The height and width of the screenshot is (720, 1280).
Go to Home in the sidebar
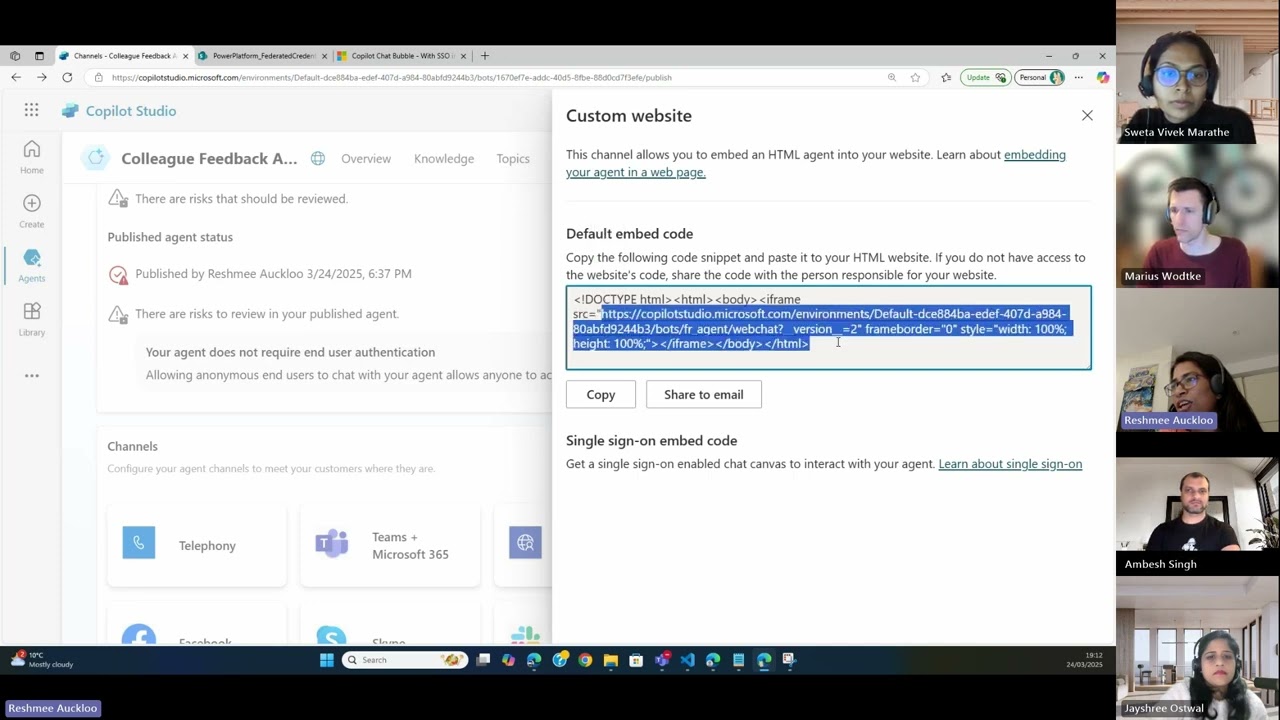point(32,157)
